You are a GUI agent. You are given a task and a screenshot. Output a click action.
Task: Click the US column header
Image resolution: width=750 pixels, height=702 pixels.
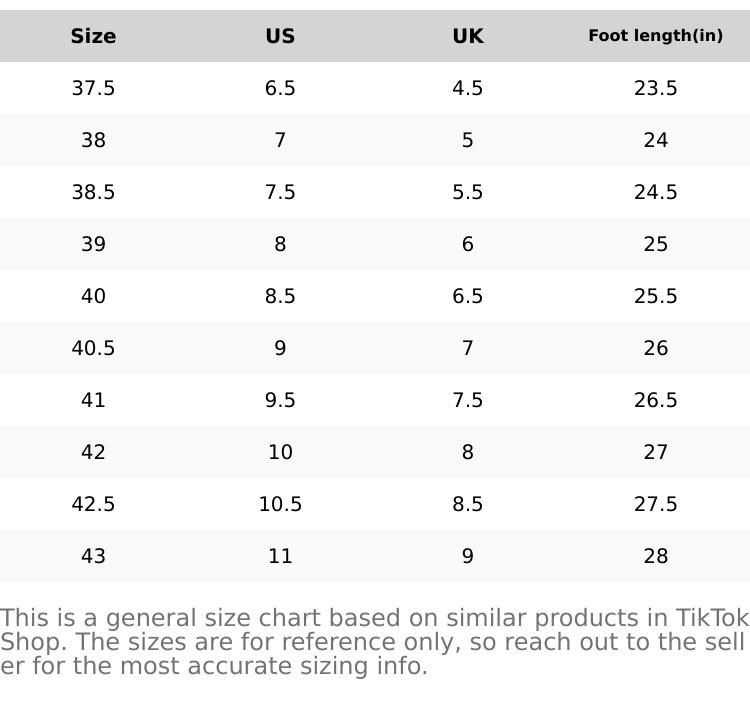[x=280, y=37]
